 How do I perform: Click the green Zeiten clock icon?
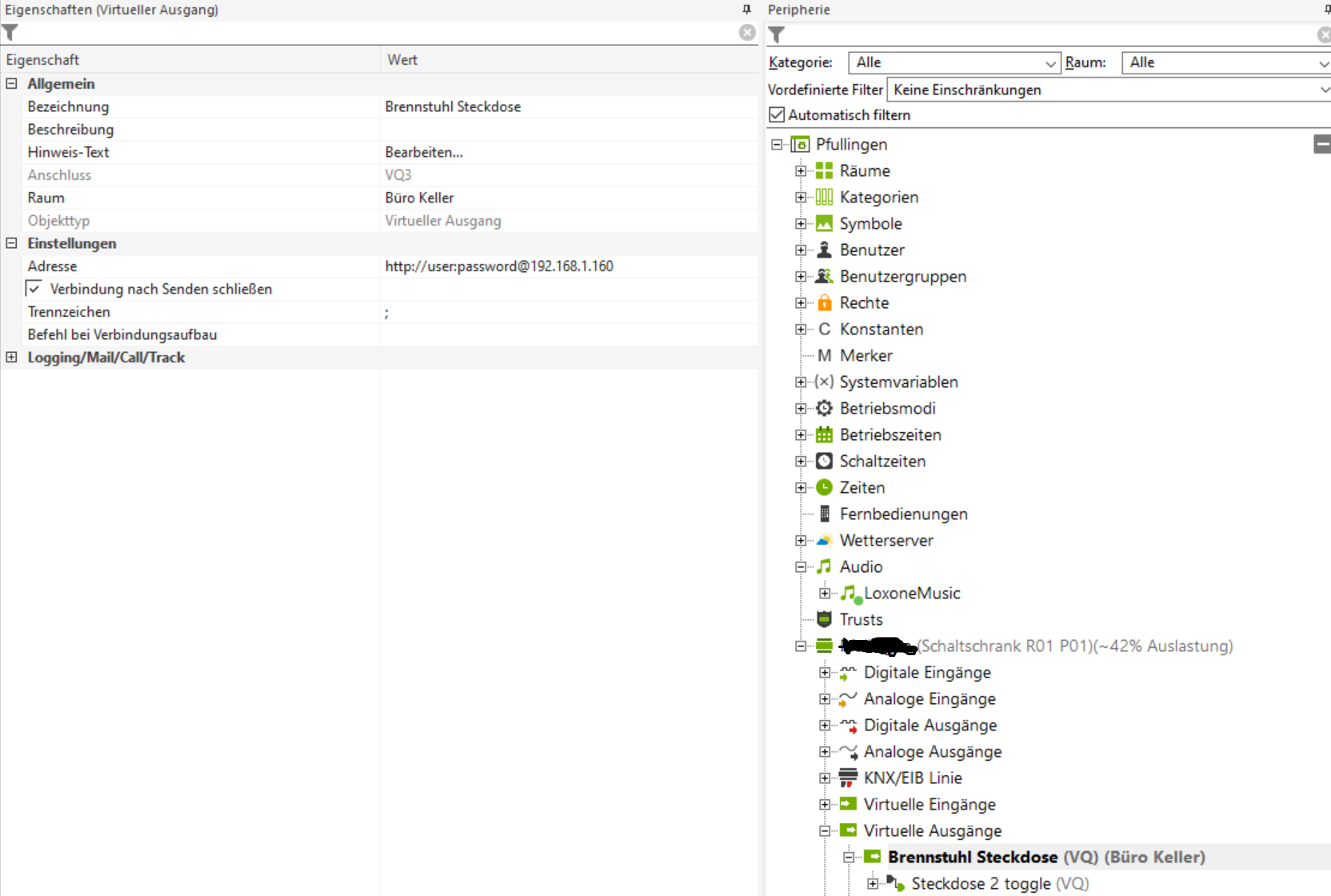pyautogui.click(x=824, y=487)
